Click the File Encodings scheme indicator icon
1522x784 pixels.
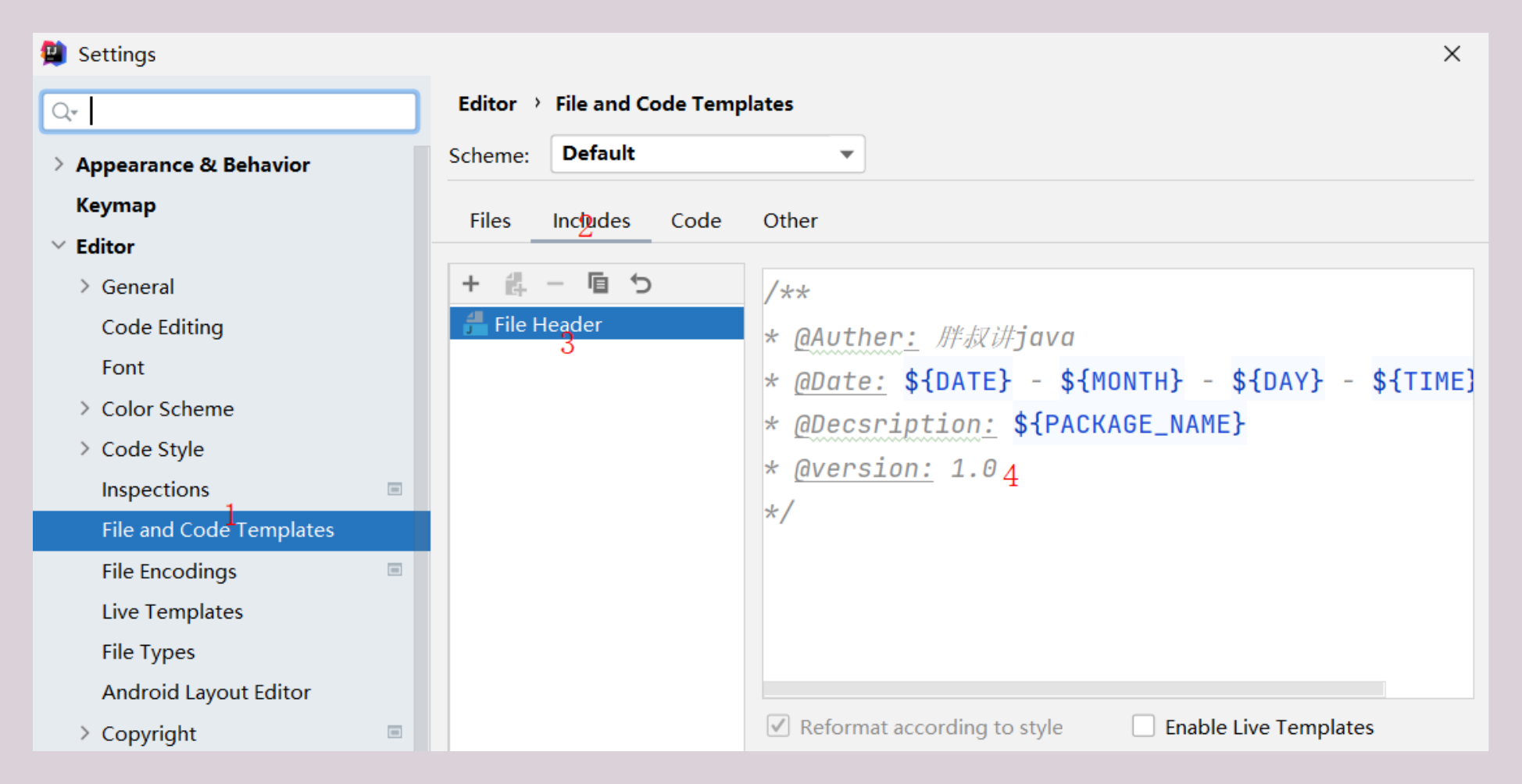[395, 570]
